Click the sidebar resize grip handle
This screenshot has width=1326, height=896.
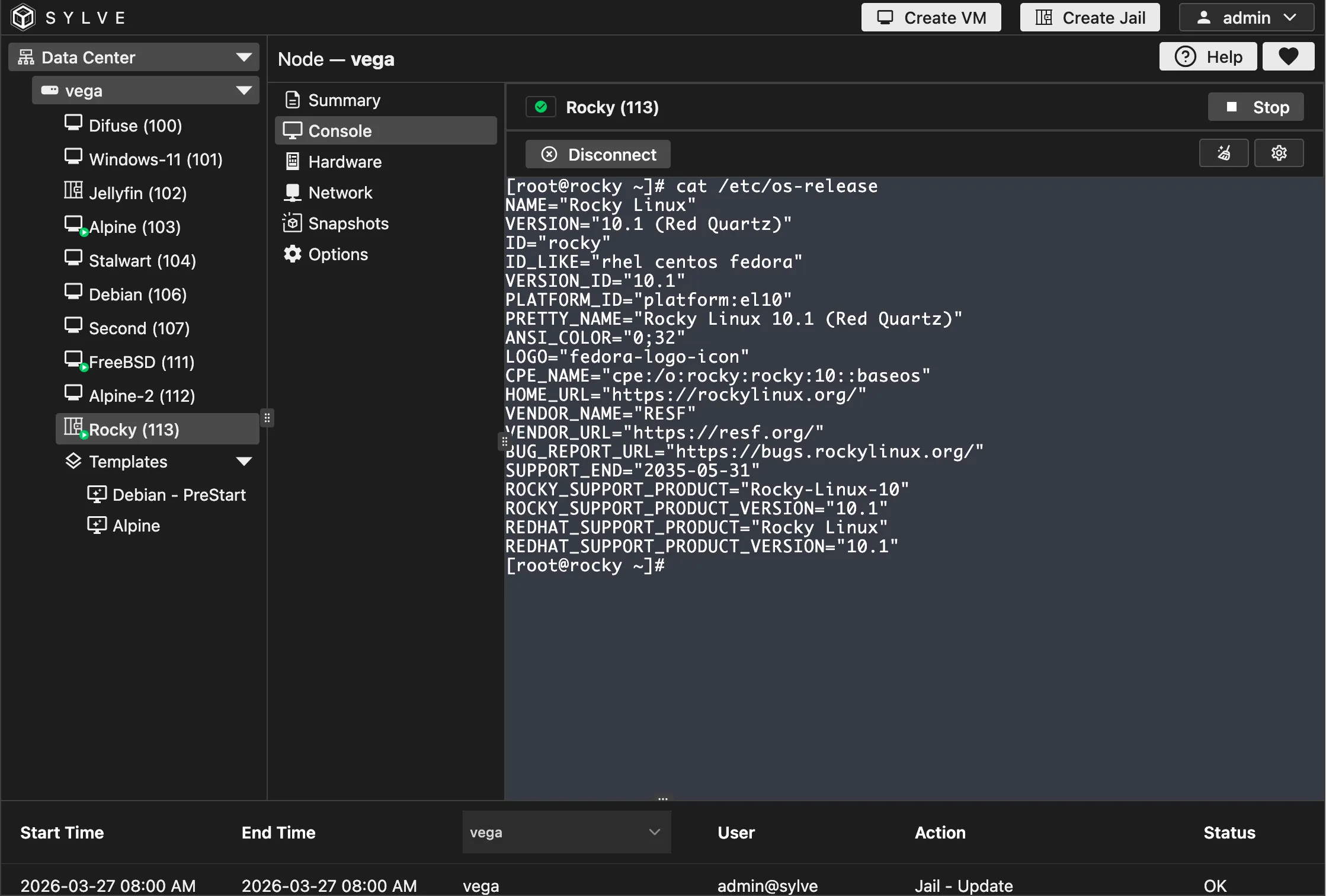[x=267, y=418]
